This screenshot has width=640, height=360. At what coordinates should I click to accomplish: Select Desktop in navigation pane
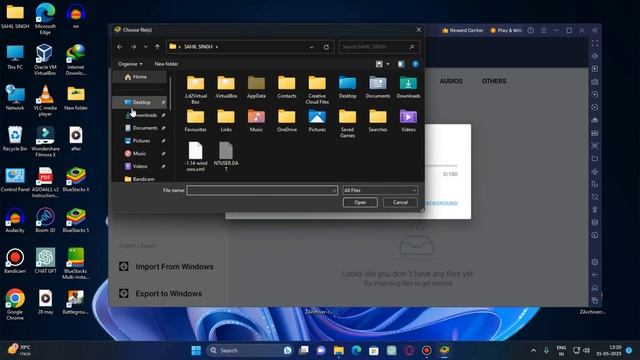(141, 102)
